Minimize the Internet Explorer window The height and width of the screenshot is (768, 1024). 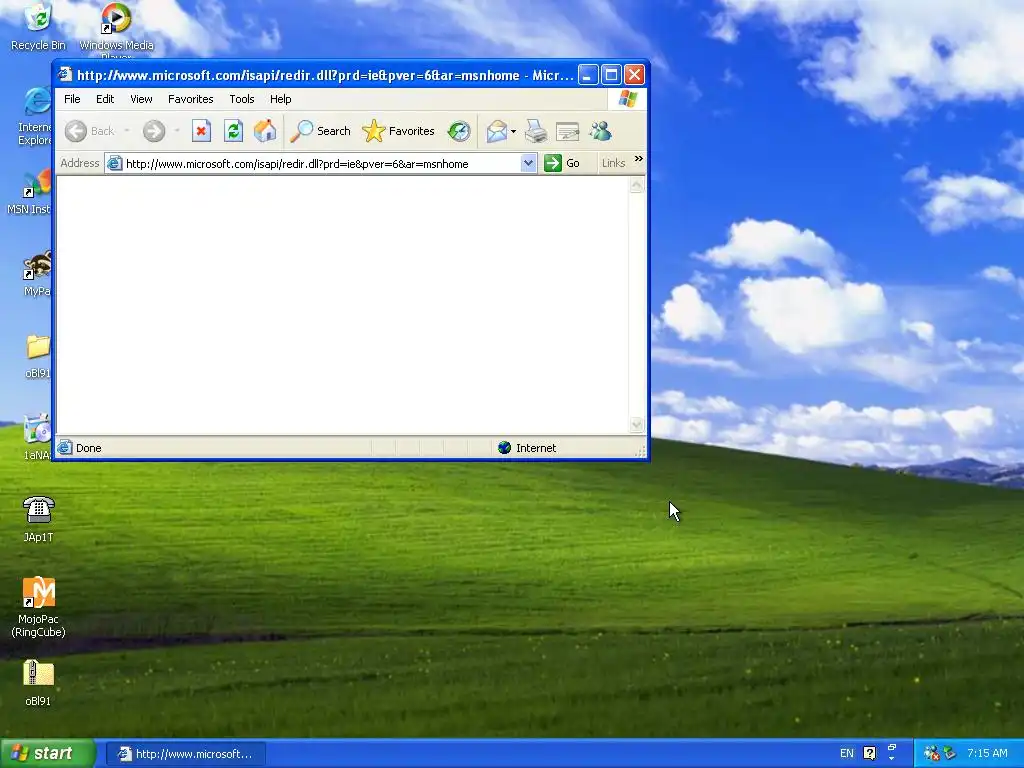tap(588, 74)
